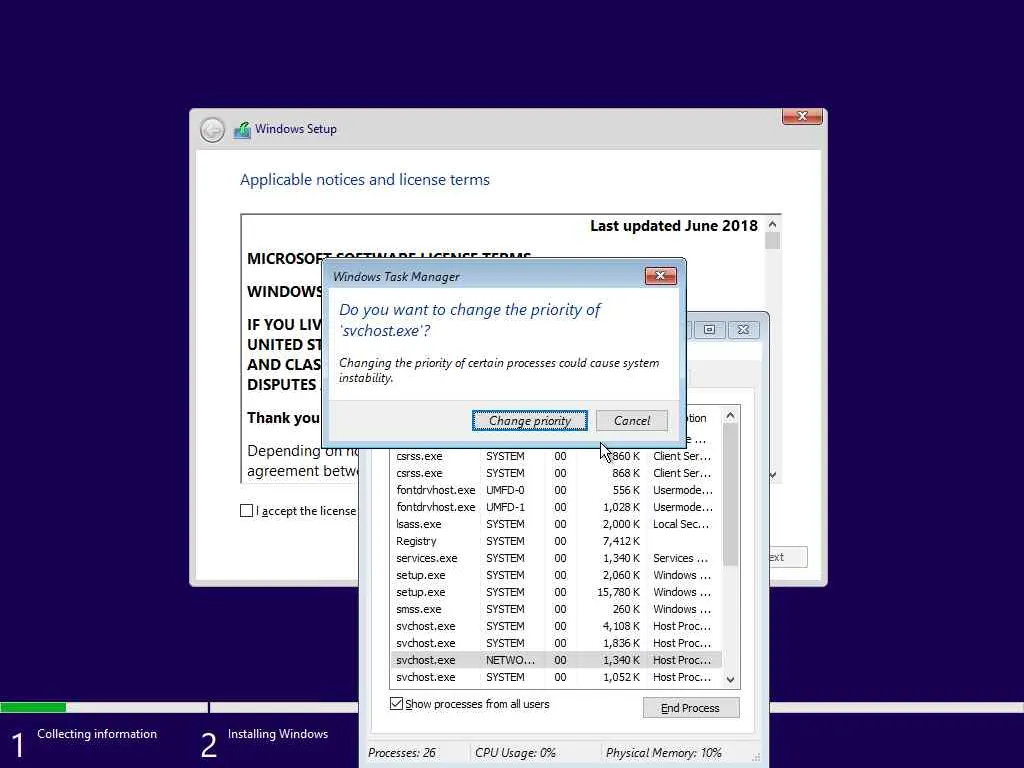Select fontdrvhost.exe UMFD-0 row
The height and width of the screenshot is (768, 1024).
556,490
